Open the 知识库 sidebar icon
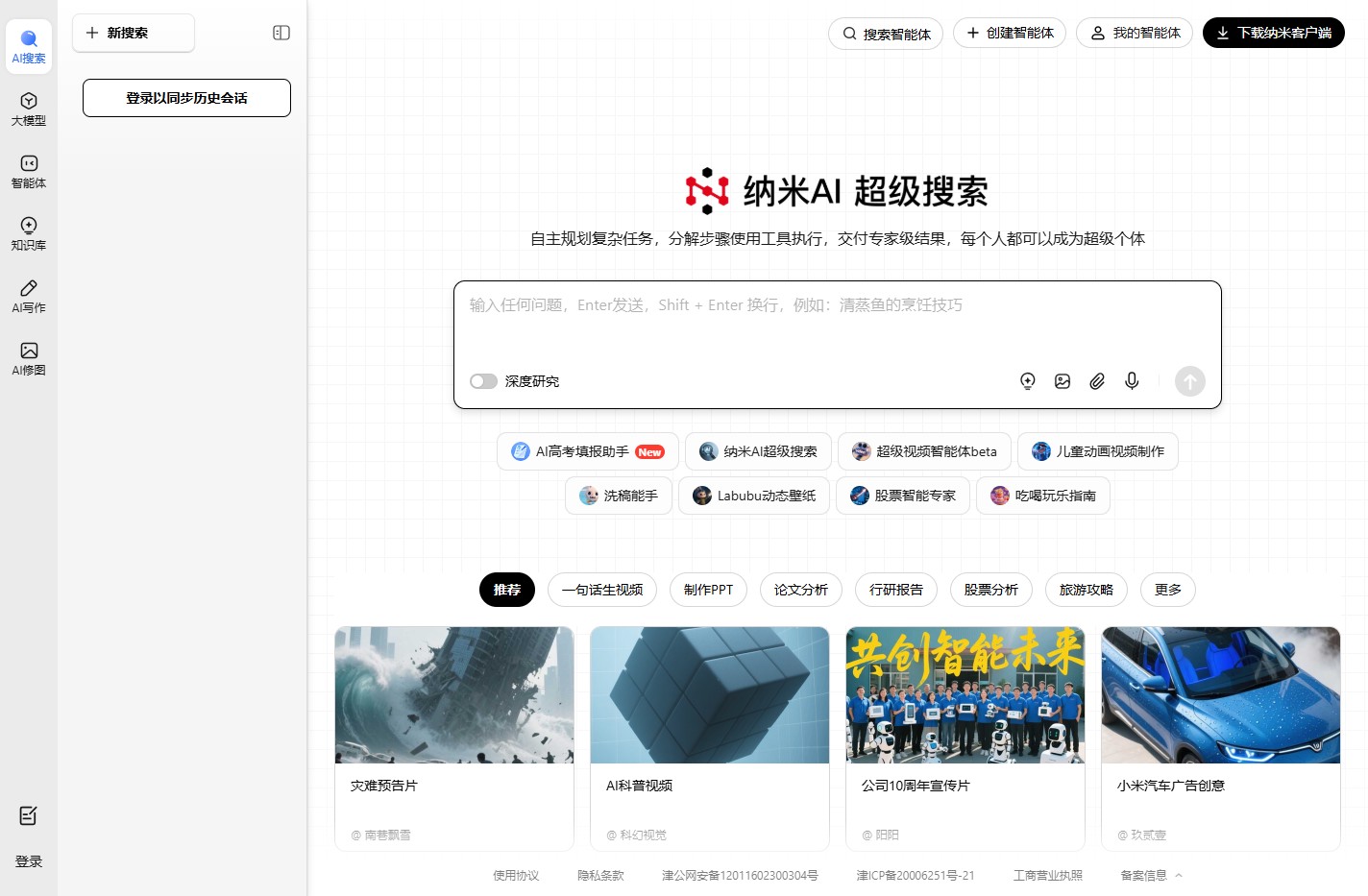The width and height of the screenshot is (1368, 896). click(29, 233)
